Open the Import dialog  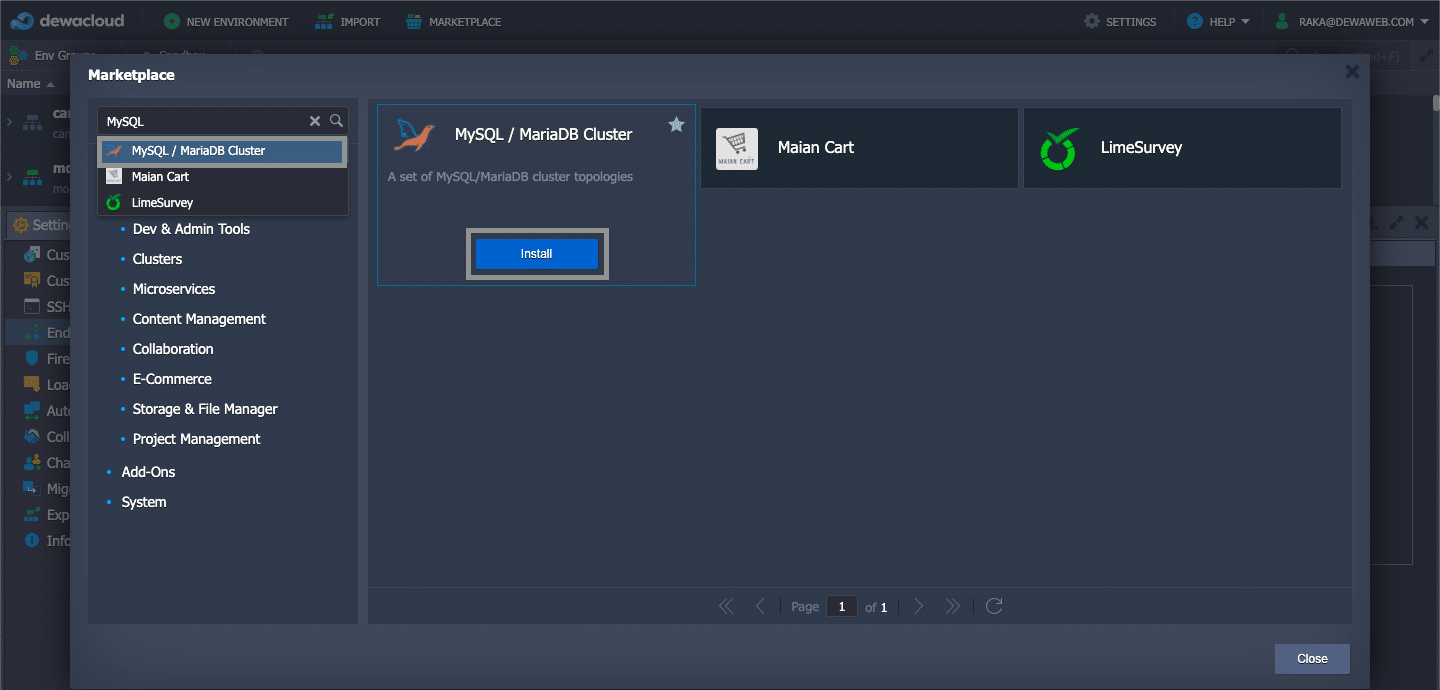coord(347,21)
